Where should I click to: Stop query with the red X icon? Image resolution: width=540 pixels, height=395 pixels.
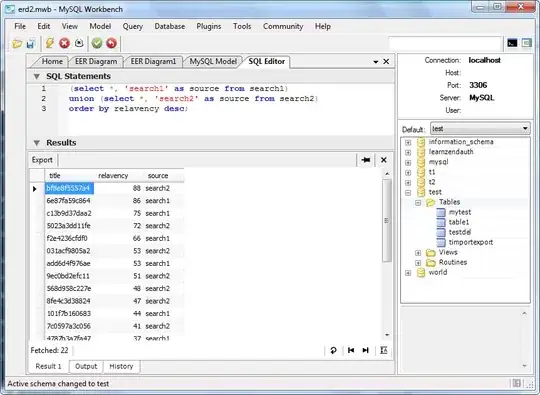coord(64,43)
